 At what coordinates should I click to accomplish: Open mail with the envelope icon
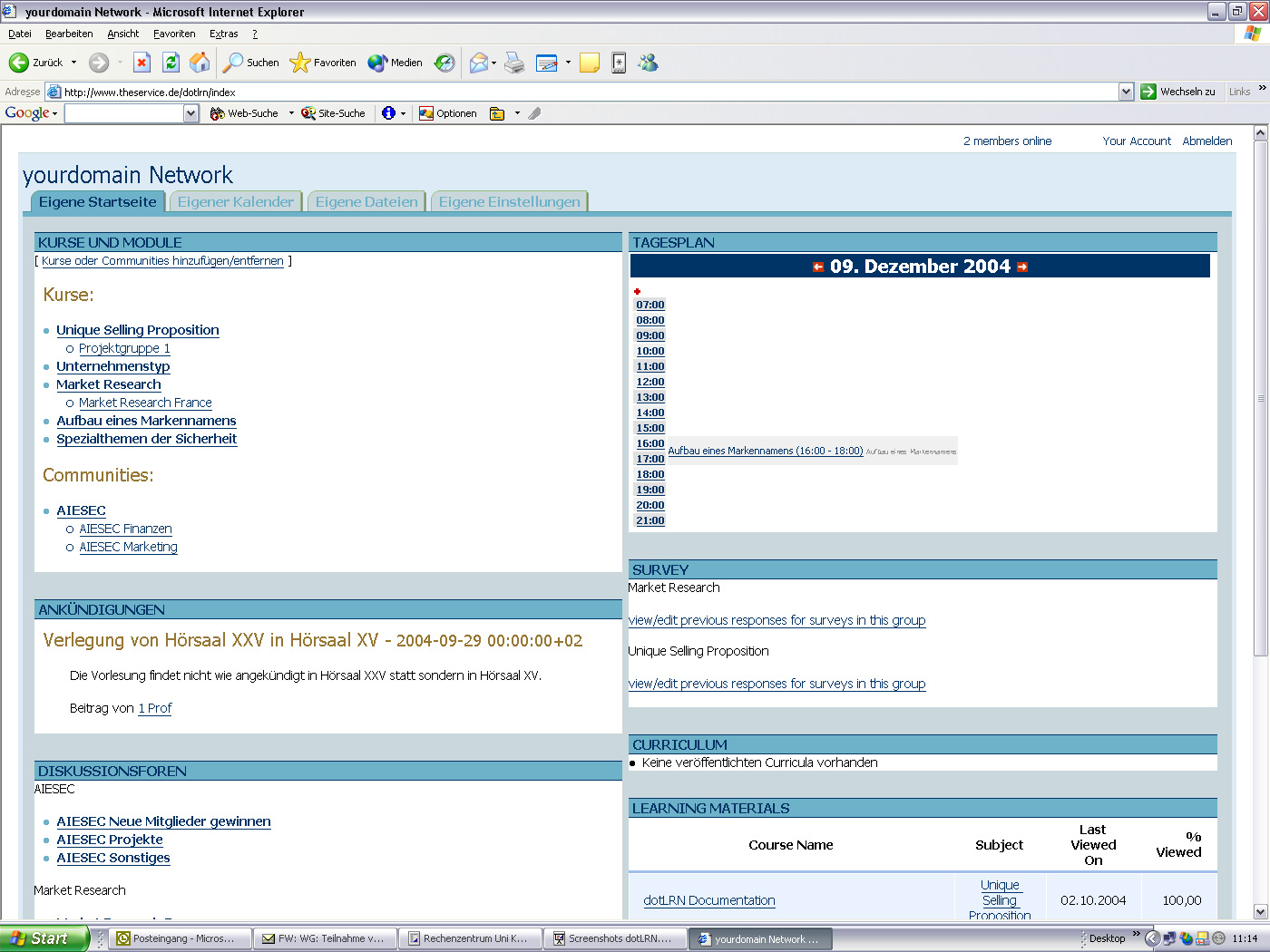[478, 62]
